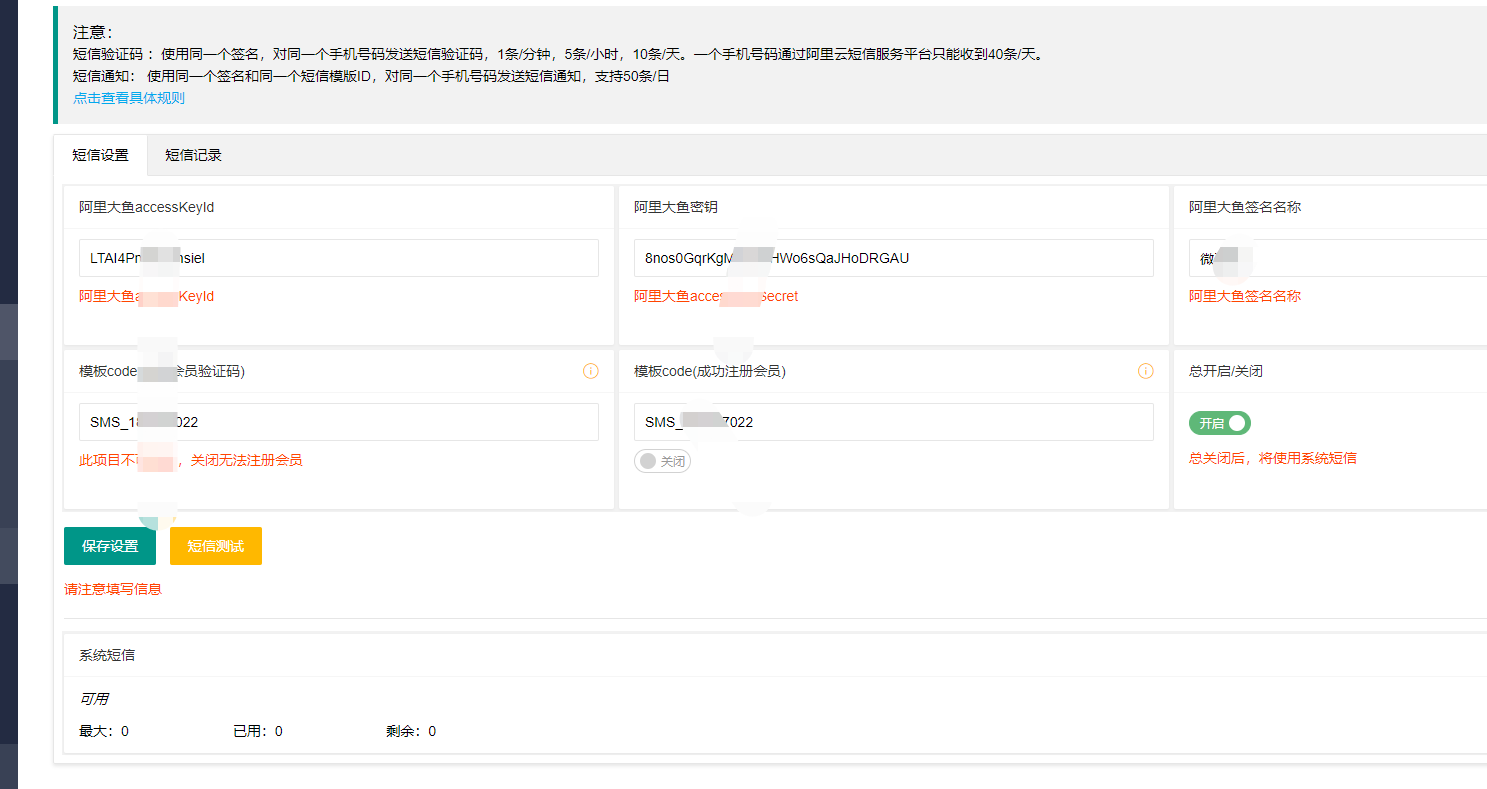
Task: Open the 点击查看具体规则 link
Action: coord(129,98)
